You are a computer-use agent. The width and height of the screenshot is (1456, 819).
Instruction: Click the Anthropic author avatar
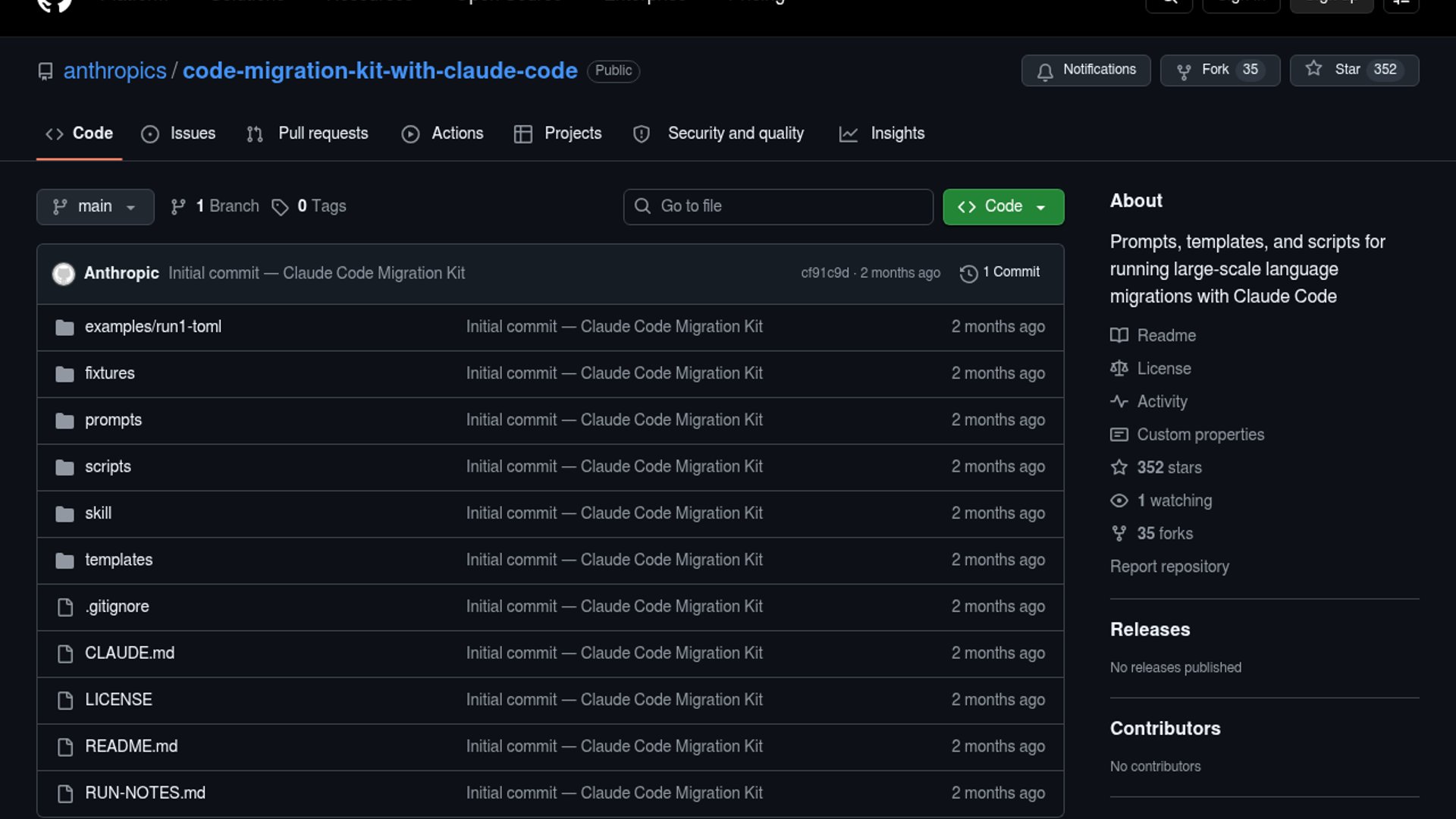coord(64,273)
